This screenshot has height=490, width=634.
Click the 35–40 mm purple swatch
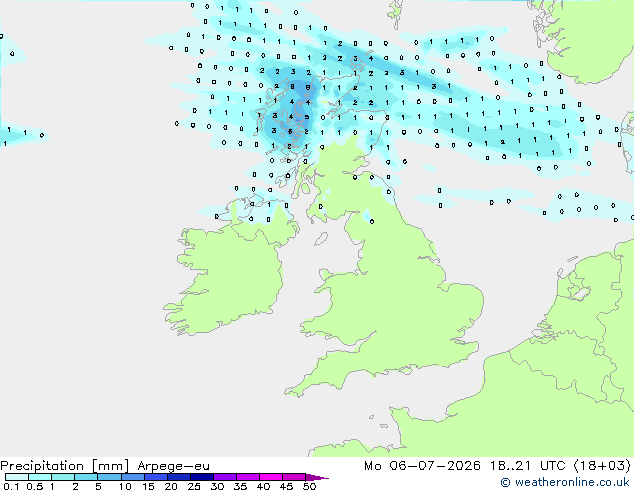[248, 477]
